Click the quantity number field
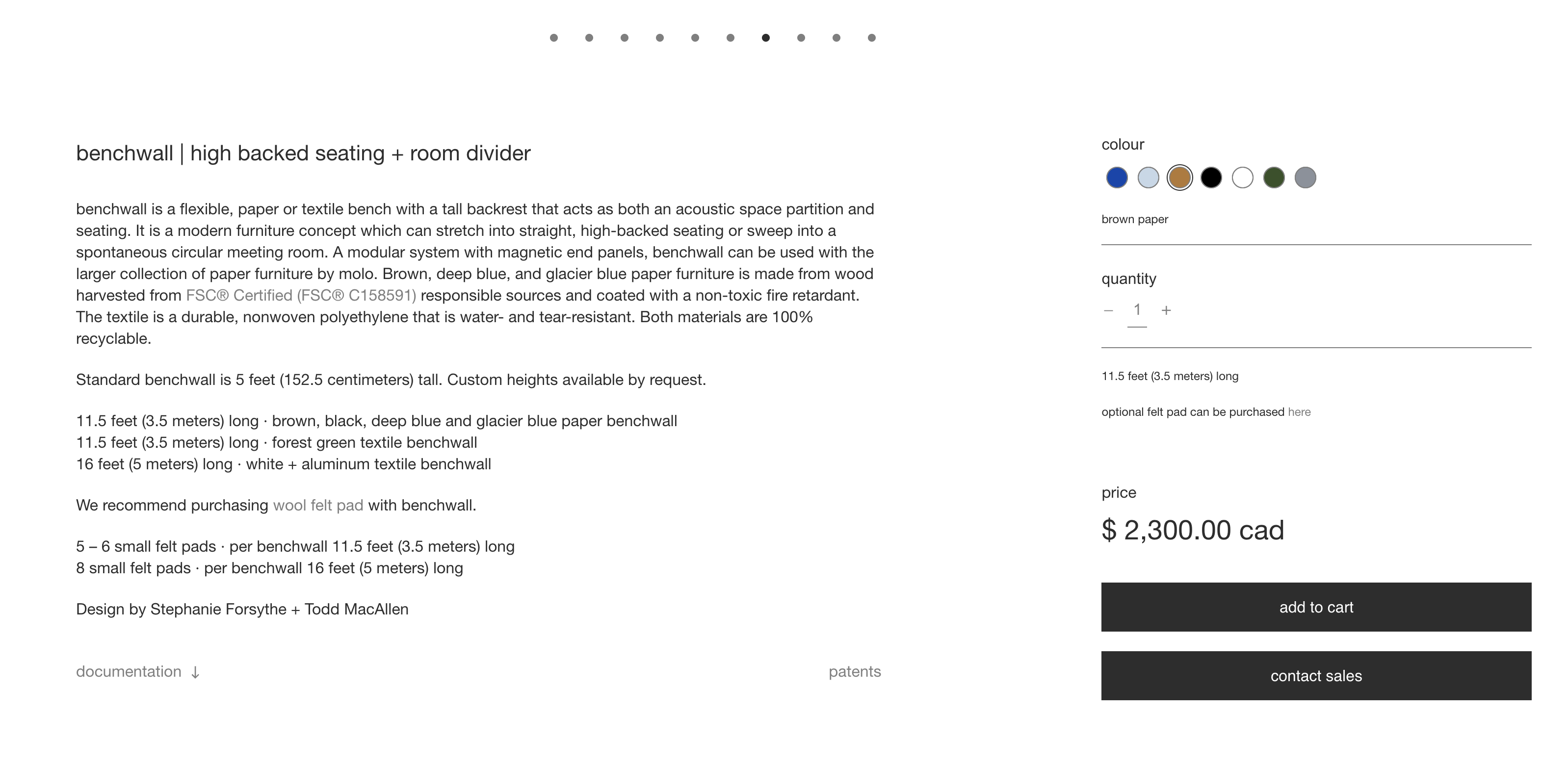This screenshot has width=1568, height=764. click(1137, 311)
